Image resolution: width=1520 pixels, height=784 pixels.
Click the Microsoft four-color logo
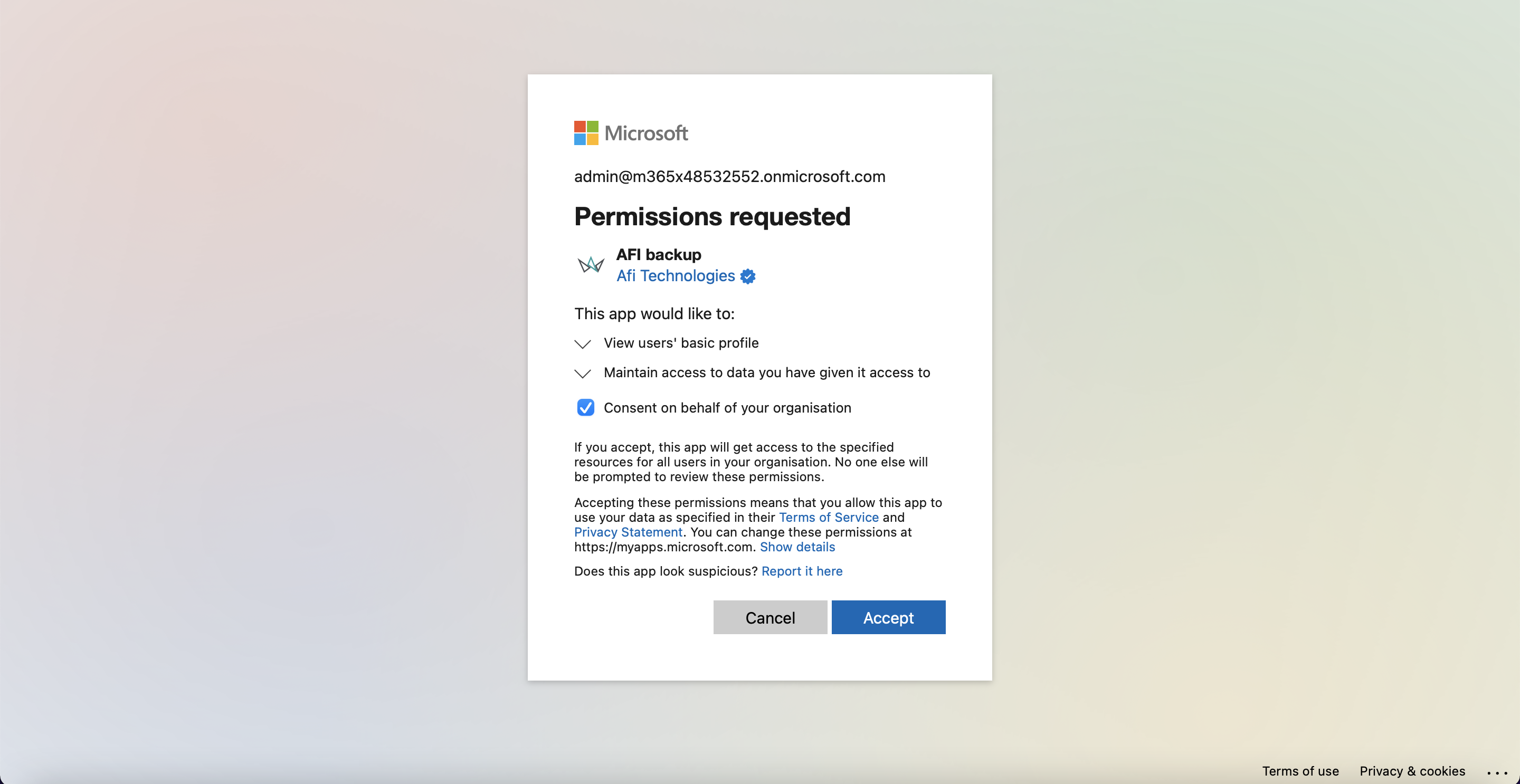[x=586, y=133]
